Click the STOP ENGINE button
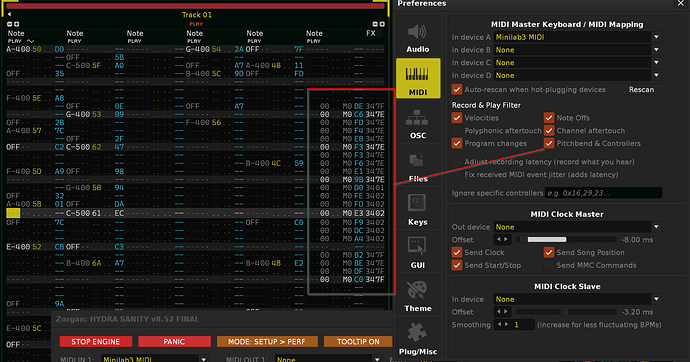 (x=95, y=342)
